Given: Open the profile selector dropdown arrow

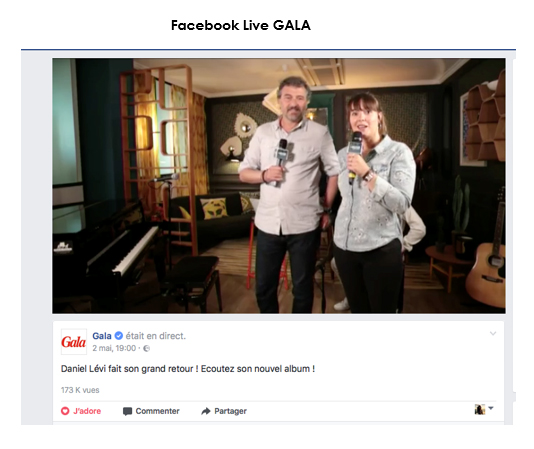Looking at the screenshot, I should [x=491, y=407].
